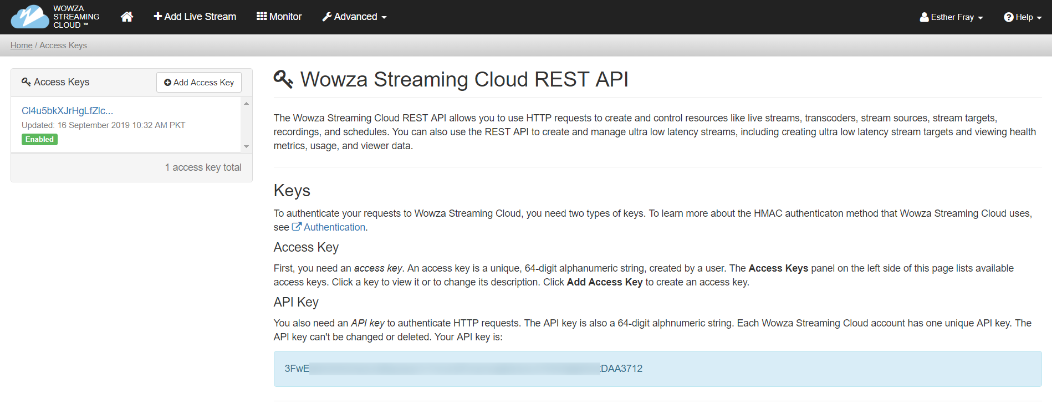
Task: Click the green Enabled status badge
Action: [39, 139]
